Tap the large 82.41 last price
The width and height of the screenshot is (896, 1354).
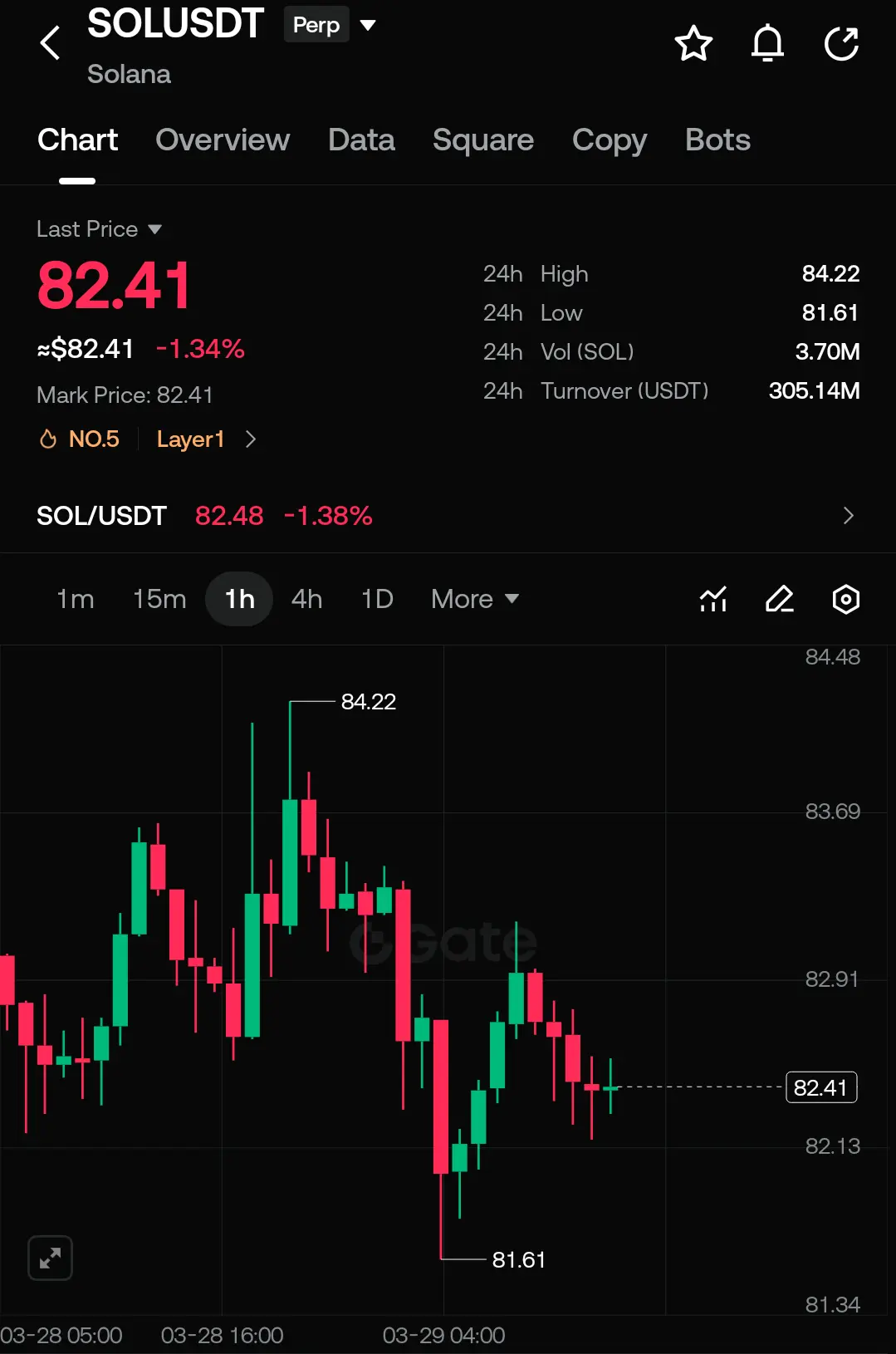114,286
